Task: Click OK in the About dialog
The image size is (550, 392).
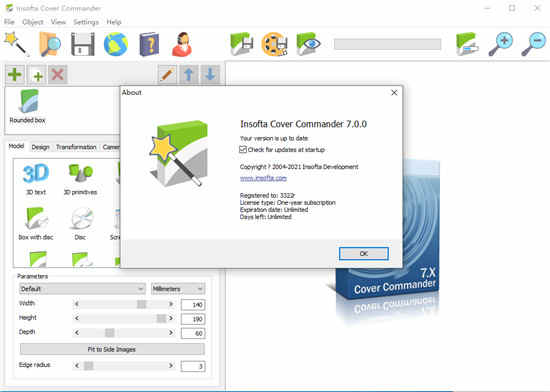Action: pos(364,254)
